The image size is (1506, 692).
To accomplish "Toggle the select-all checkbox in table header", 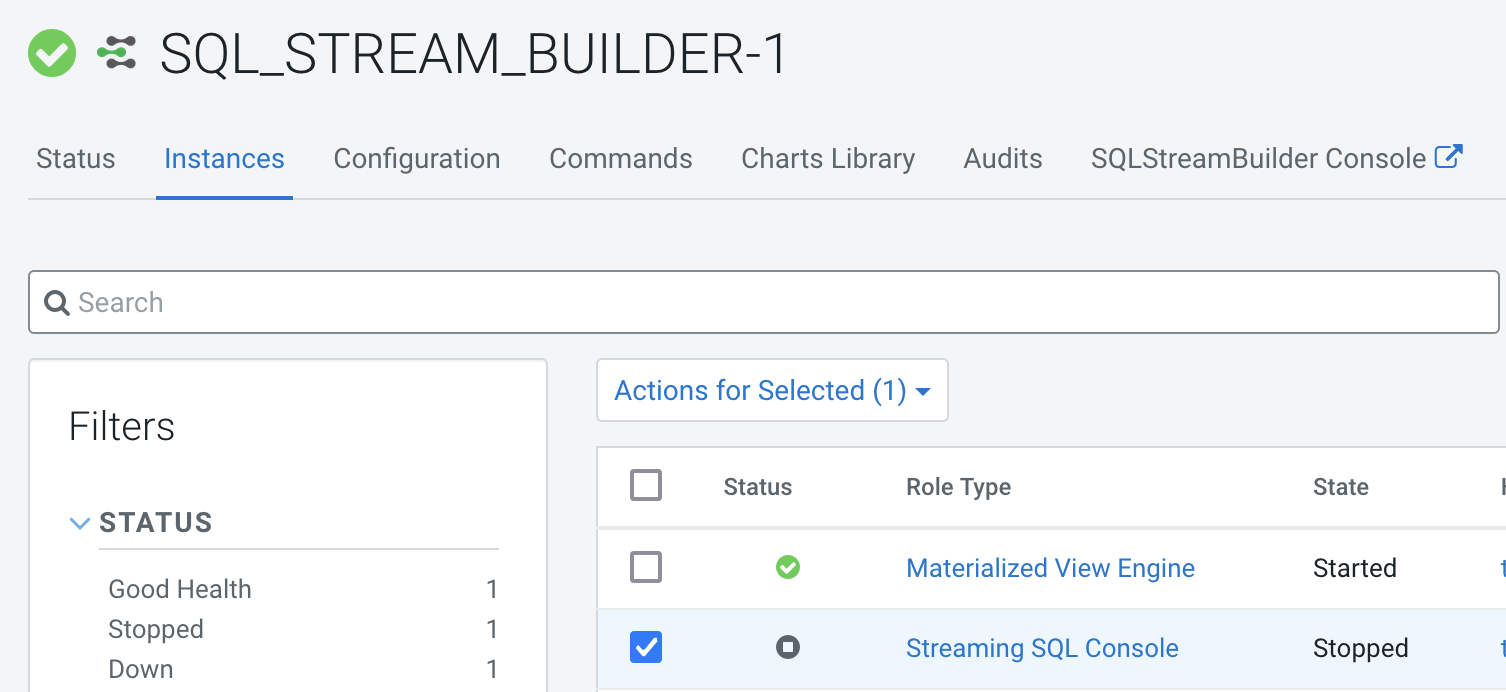I will [x=646, y=487].
